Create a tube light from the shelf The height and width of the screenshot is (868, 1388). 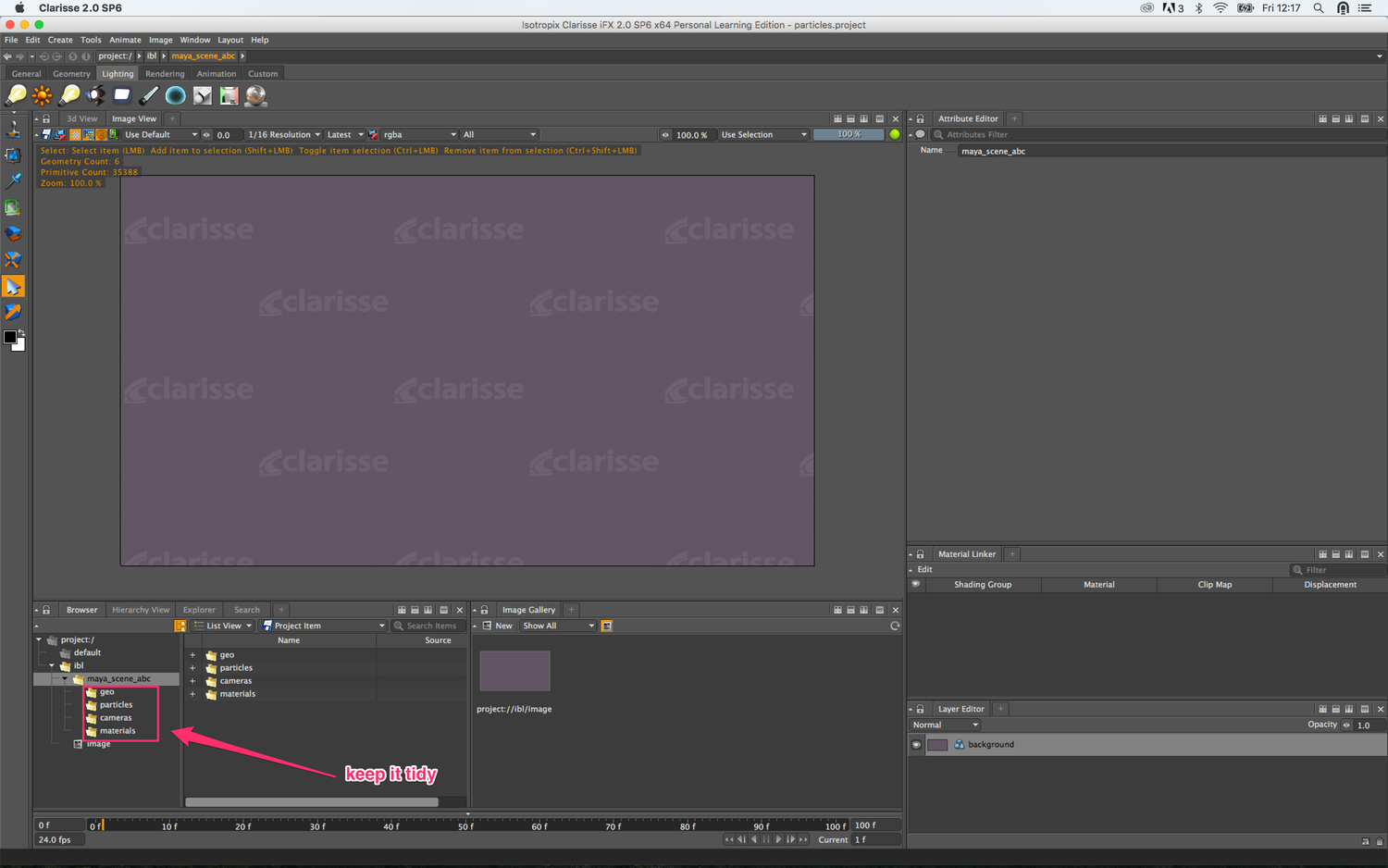[149, 95]
